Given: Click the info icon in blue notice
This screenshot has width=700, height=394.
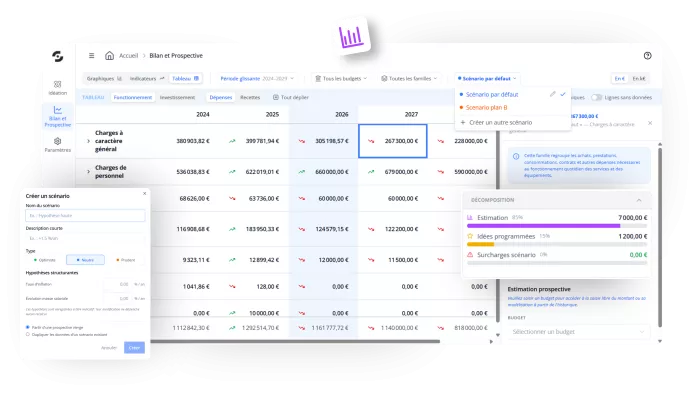Looking at the screenshot, I should pos(516,156).
